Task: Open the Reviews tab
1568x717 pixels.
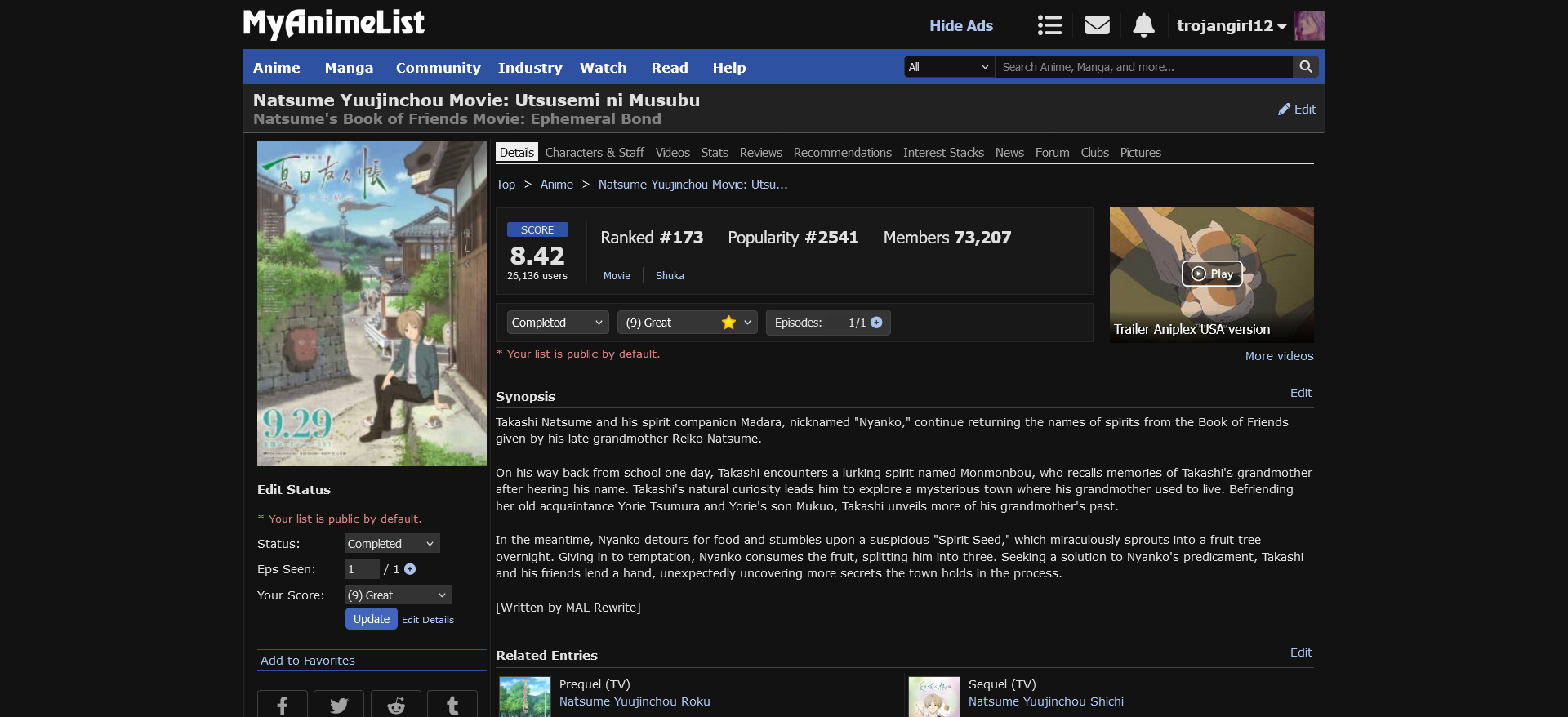Action: click(760, 153)
